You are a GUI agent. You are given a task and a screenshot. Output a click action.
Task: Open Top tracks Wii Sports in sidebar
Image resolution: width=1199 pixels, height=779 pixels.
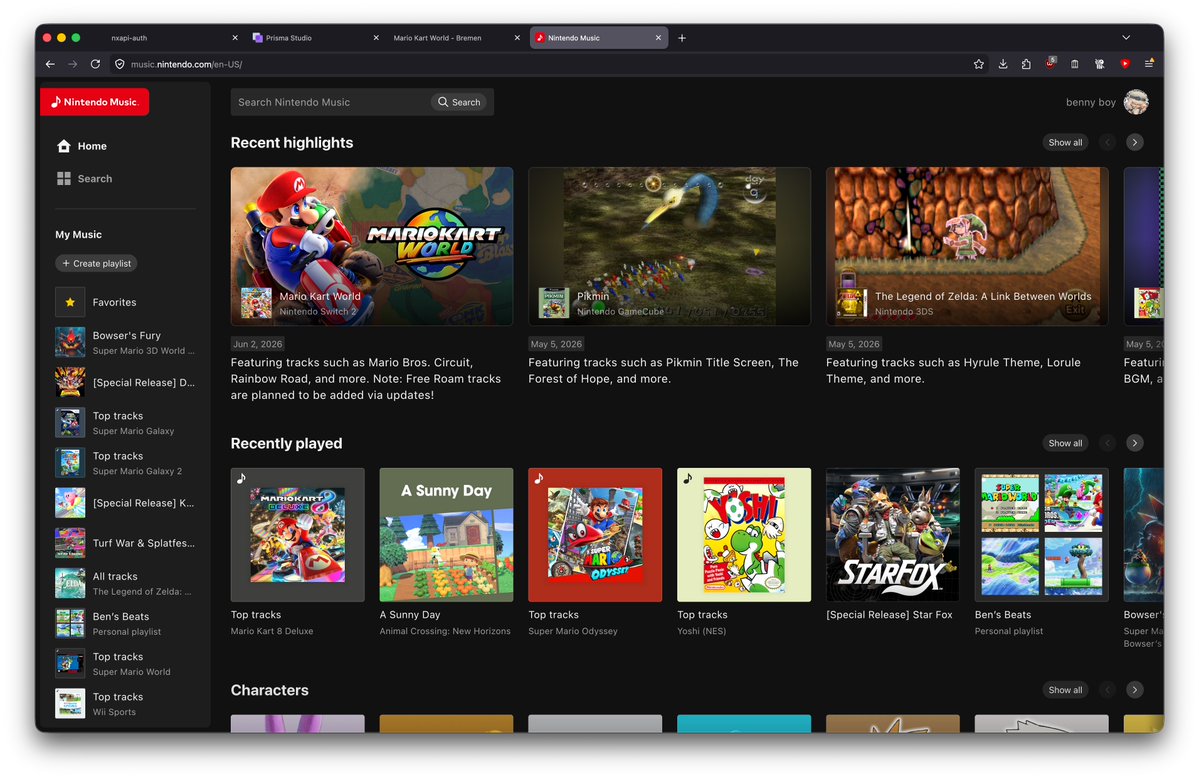[125, 703]
